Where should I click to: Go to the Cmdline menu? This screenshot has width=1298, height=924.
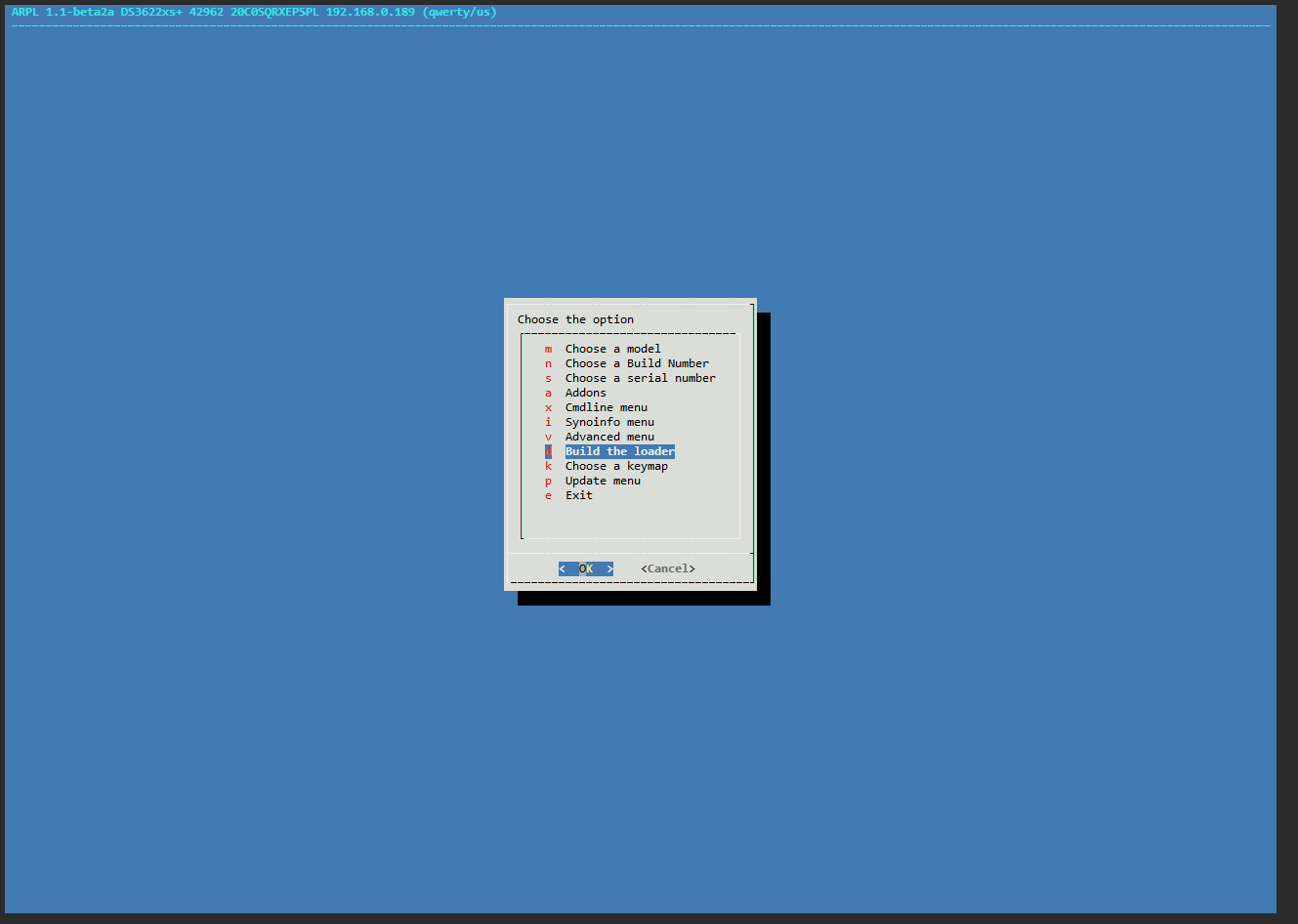coord(606,407)
